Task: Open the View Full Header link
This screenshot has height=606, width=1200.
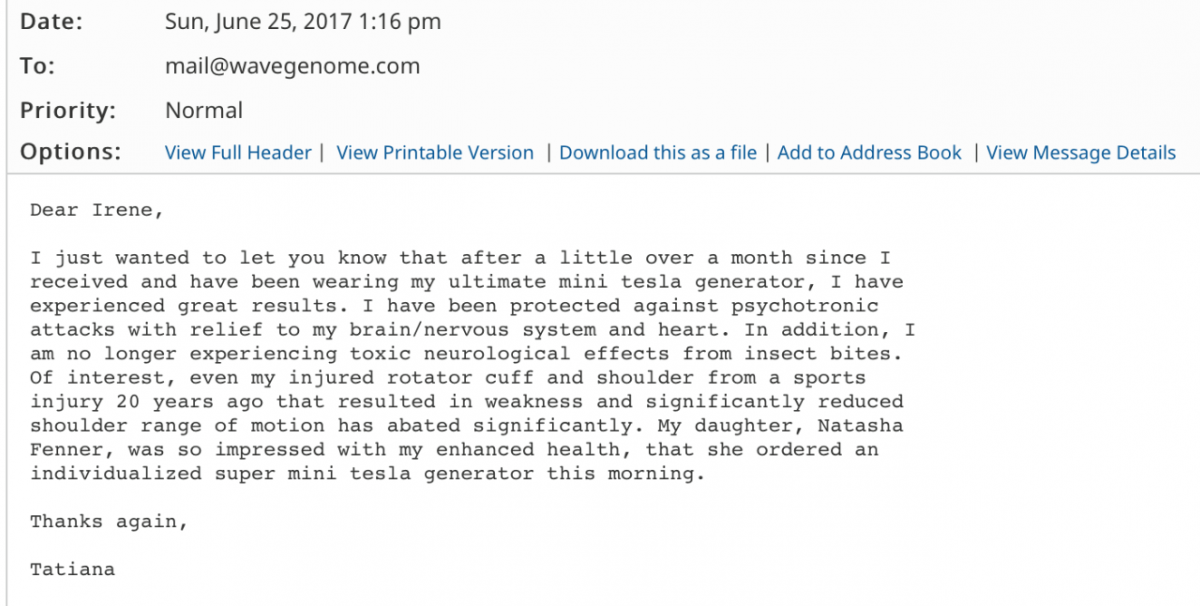Action: pyautogui.click(x=238, y=153)
